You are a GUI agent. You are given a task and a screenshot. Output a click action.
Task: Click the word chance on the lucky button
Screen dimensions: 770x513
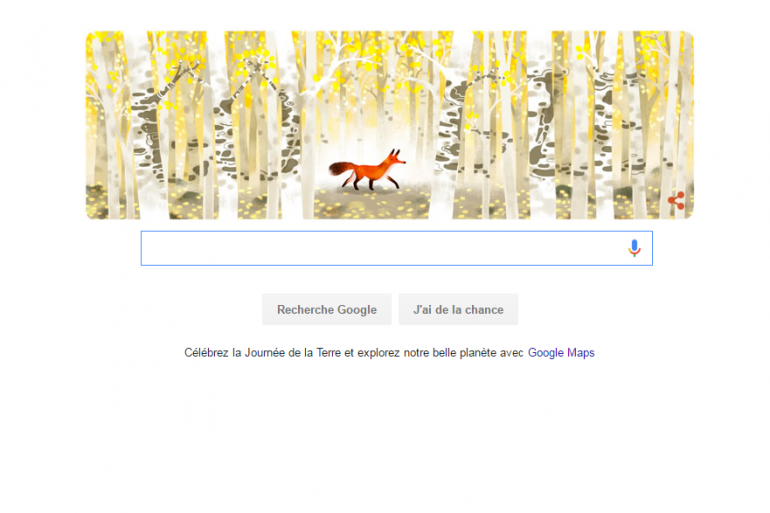point(484,310)
